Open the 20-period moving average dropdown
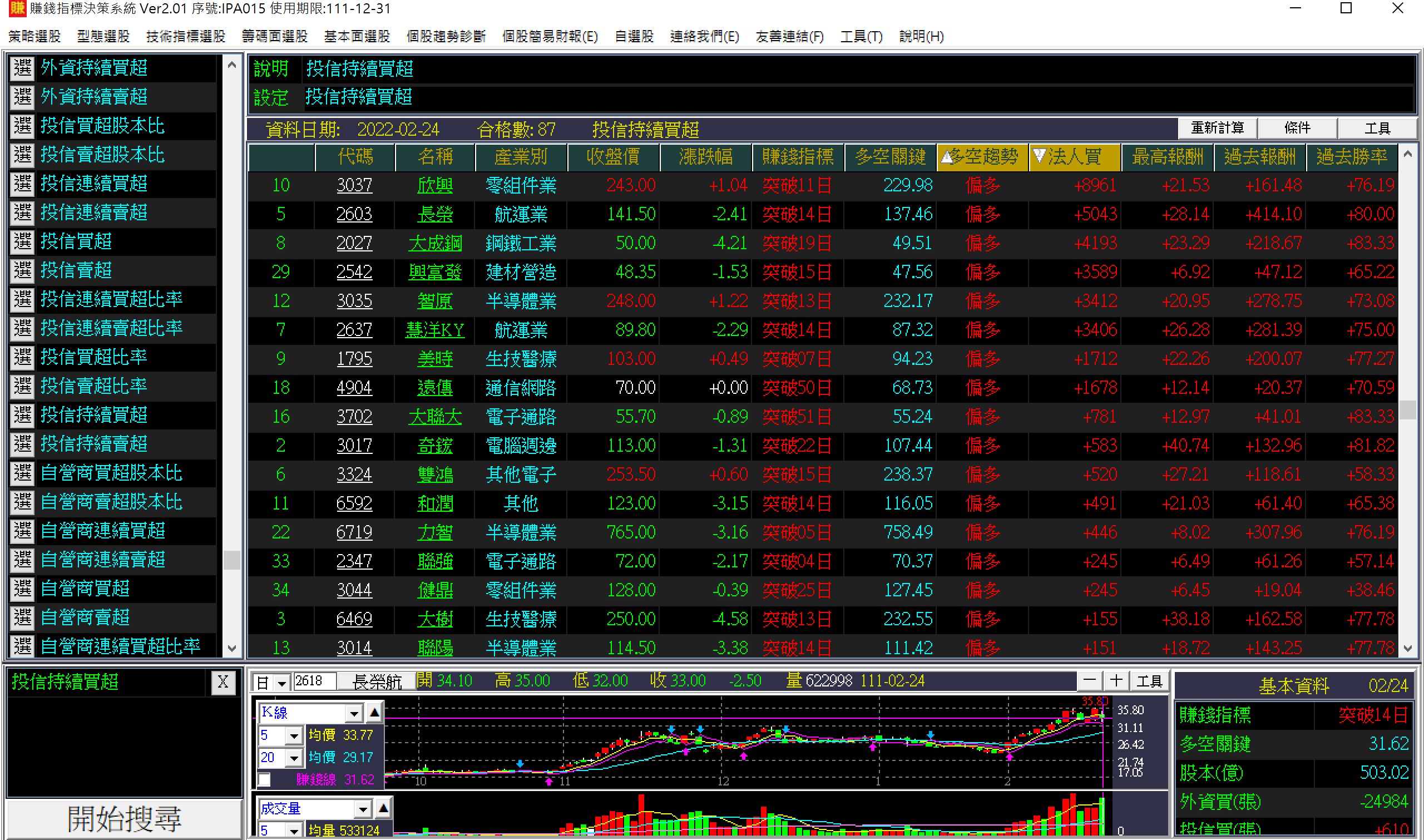Viewport: 1424px width, 840px height. coord(293,758)
